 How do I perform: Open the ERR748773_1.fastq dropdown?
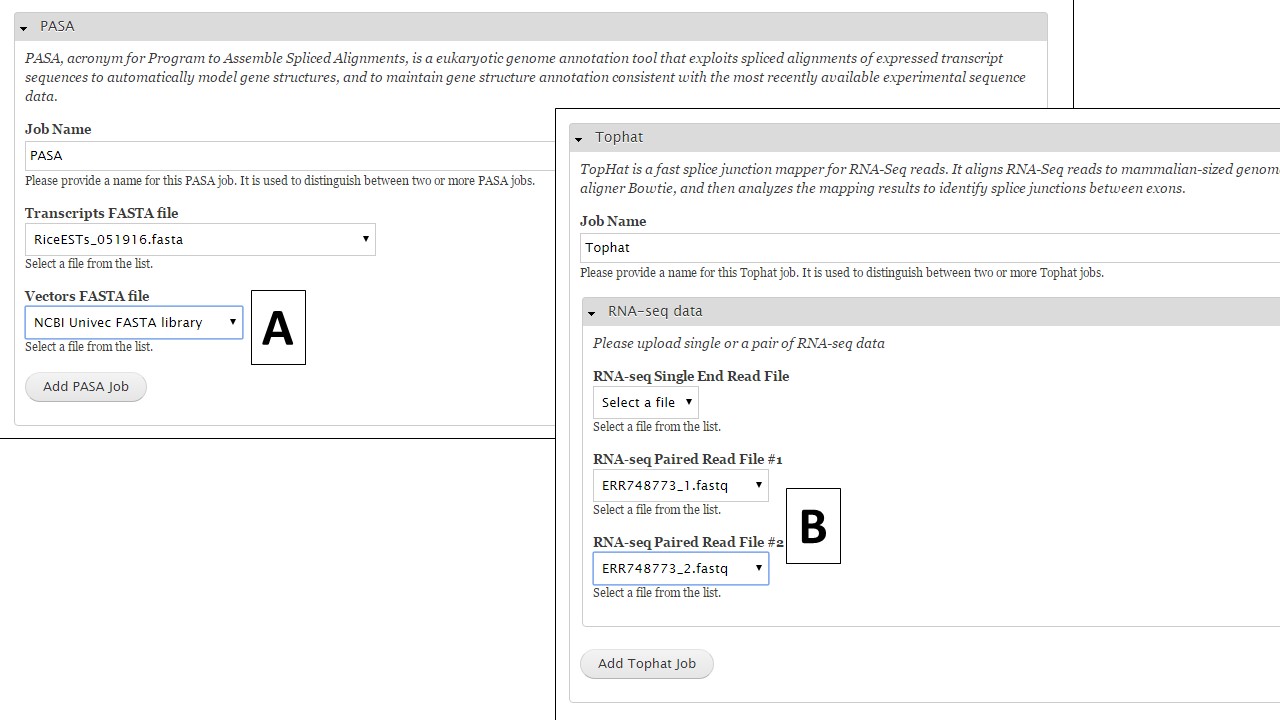pos(681,486)
